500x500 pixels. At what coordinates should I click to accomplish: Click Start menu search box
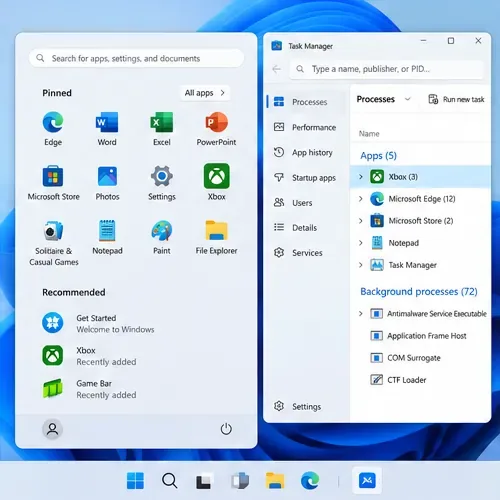click(x=137, y=58)
